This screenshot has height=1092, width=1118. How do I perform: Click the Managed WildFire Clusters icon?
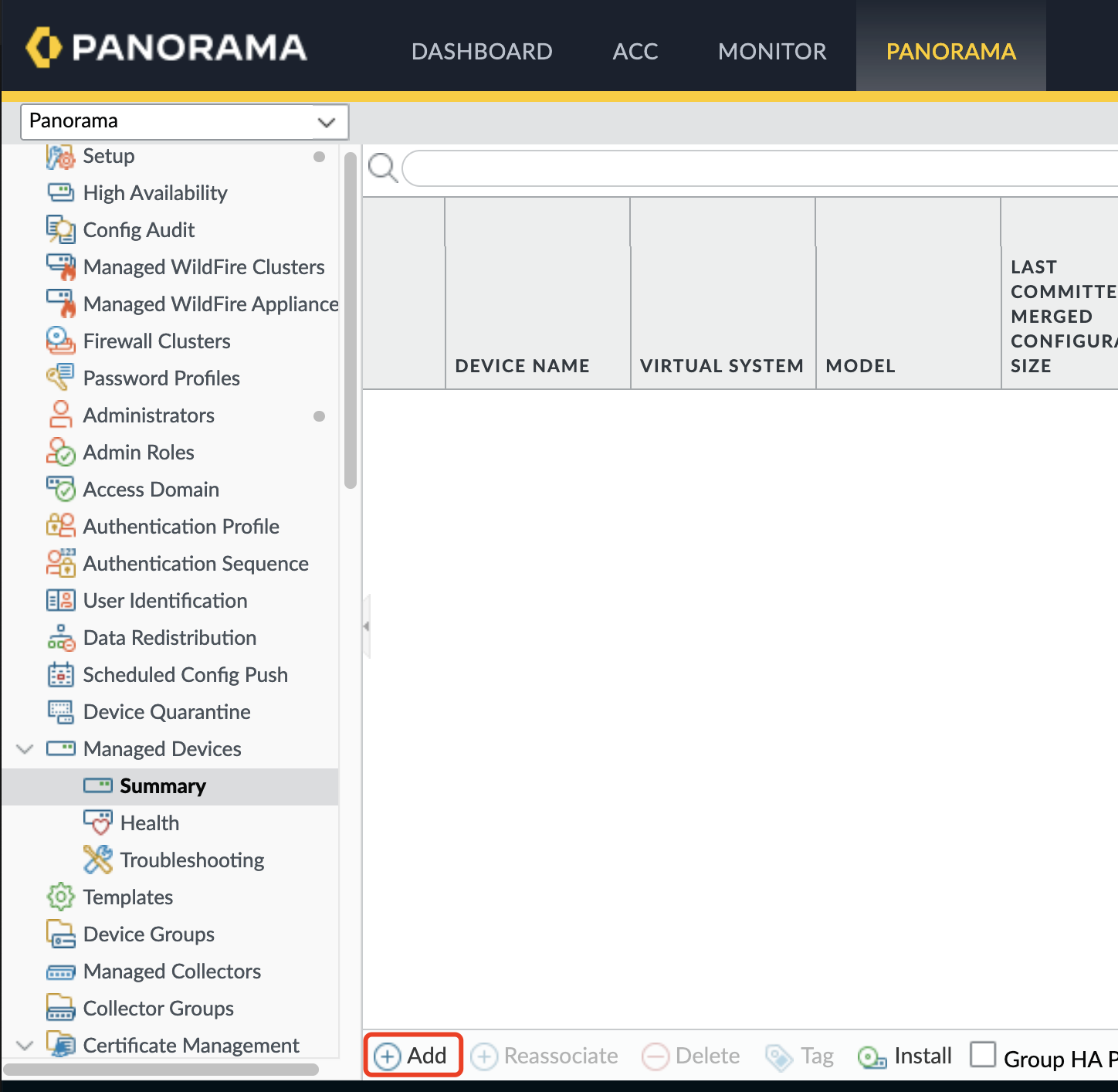click(61, 266)
